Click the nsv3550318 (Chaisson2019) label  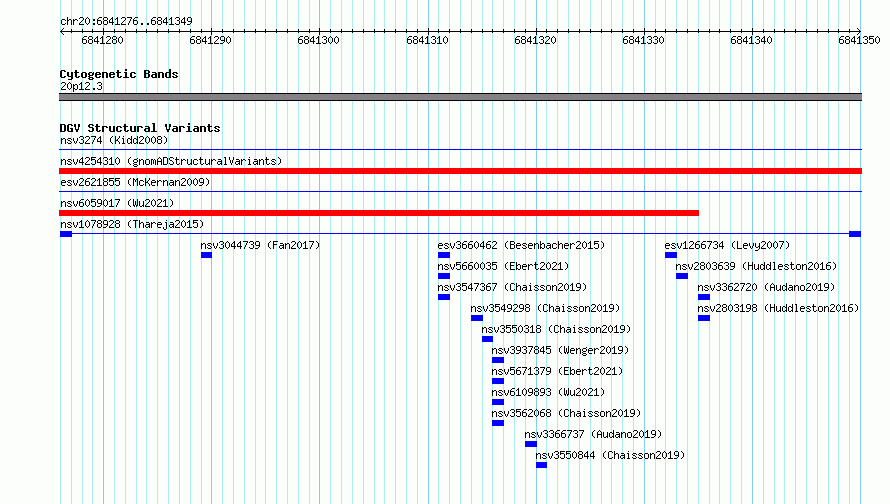click(x=556, y=329)
